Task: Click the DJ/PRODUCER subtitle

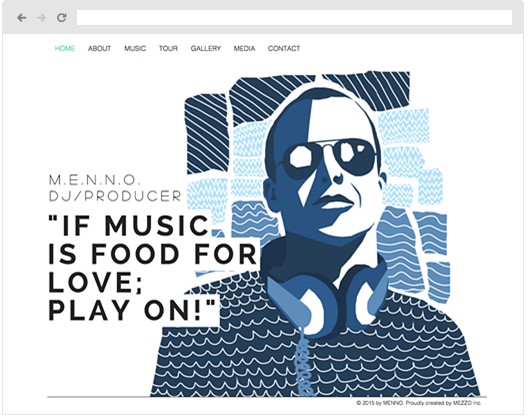Action: pyautogui.click(x=116, y=196)
